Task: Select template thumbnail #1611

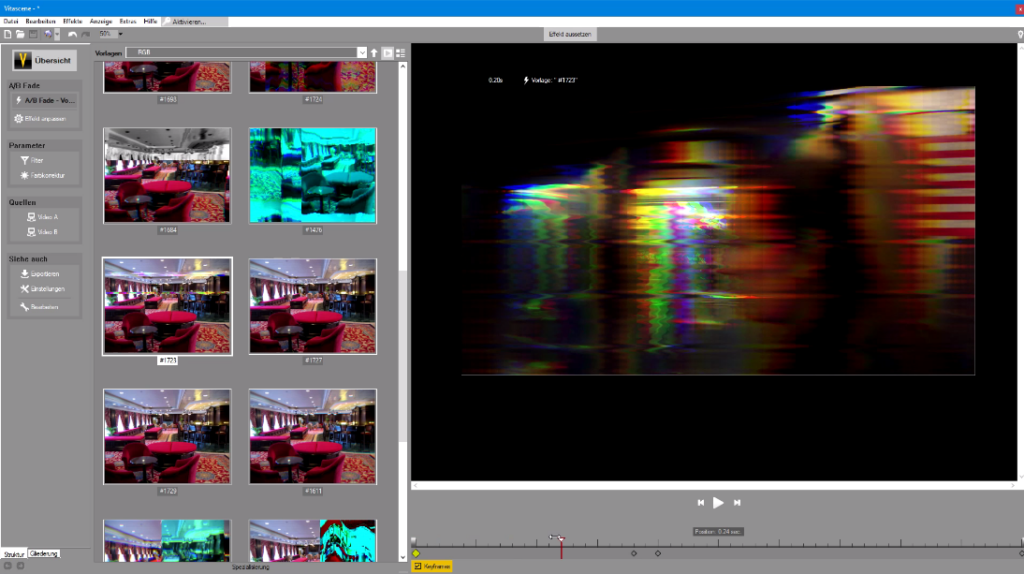Action: point(313,436)
